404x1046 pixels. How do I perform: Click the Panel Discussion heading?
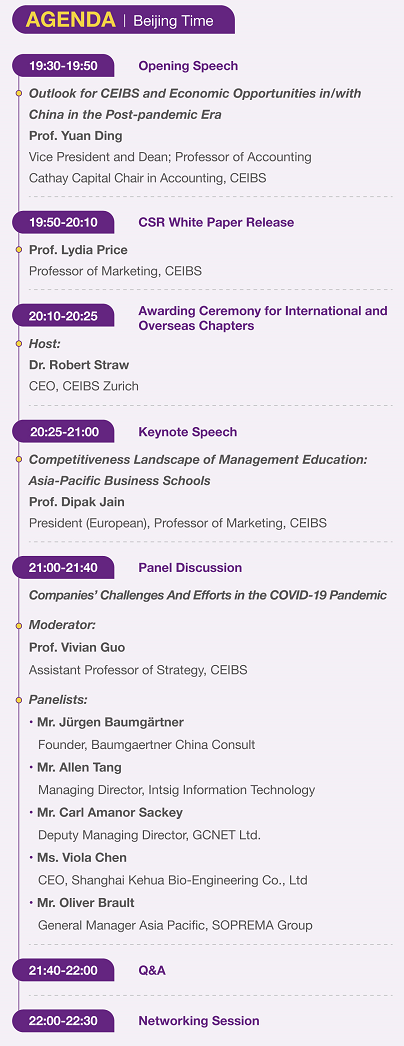[x=190, y=568]
